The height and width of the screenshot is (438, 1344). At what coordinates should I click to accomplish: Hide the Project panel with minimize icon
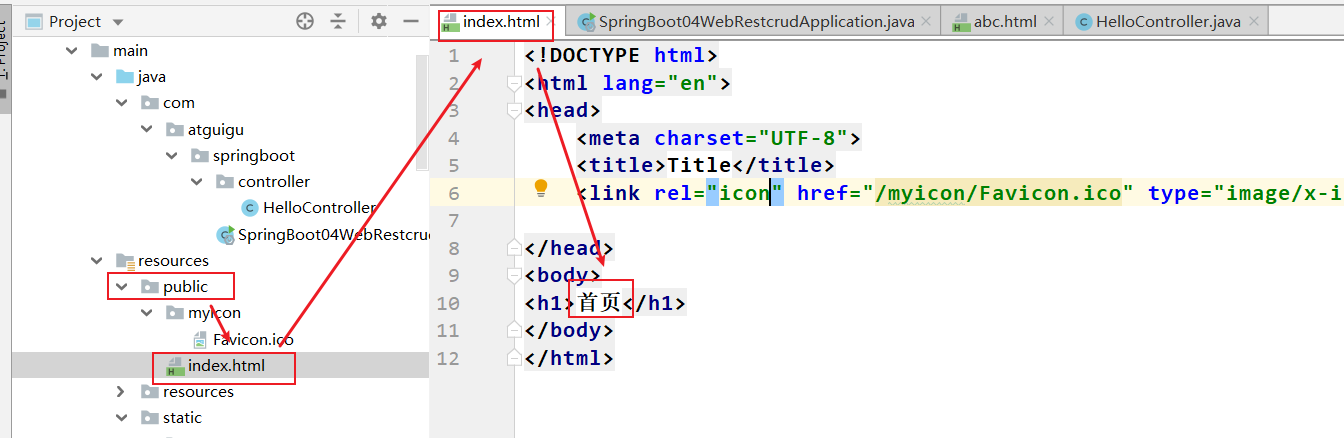click(410, 20)
